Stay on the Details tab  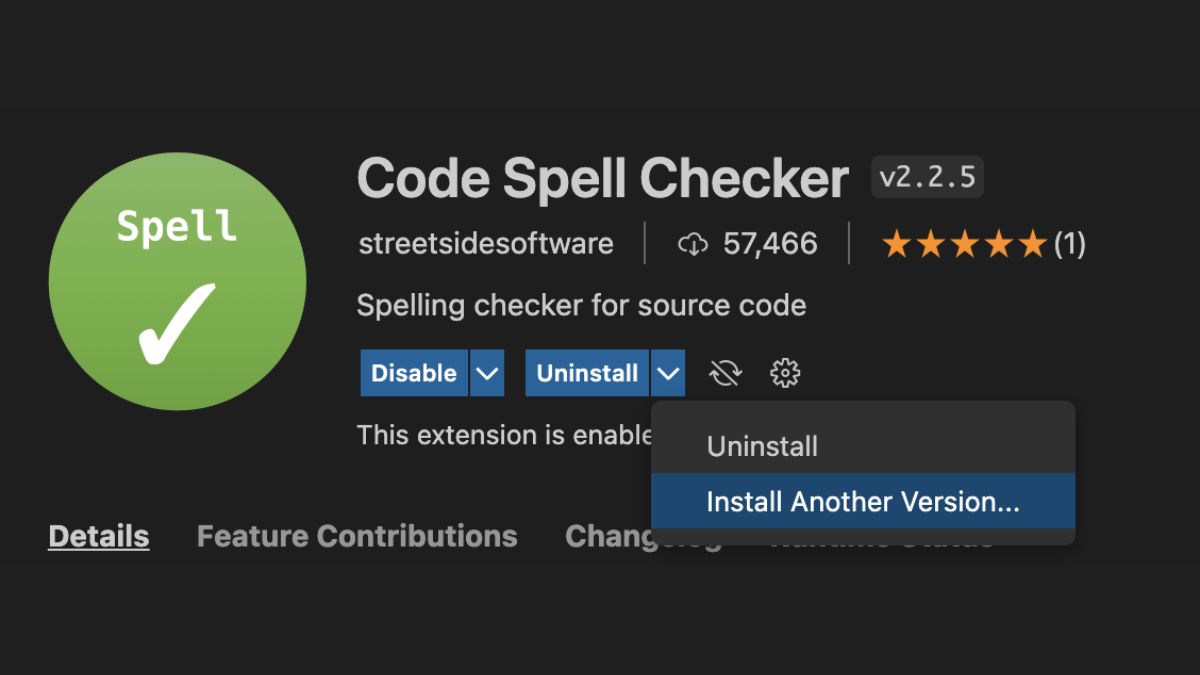pos(98,536)
